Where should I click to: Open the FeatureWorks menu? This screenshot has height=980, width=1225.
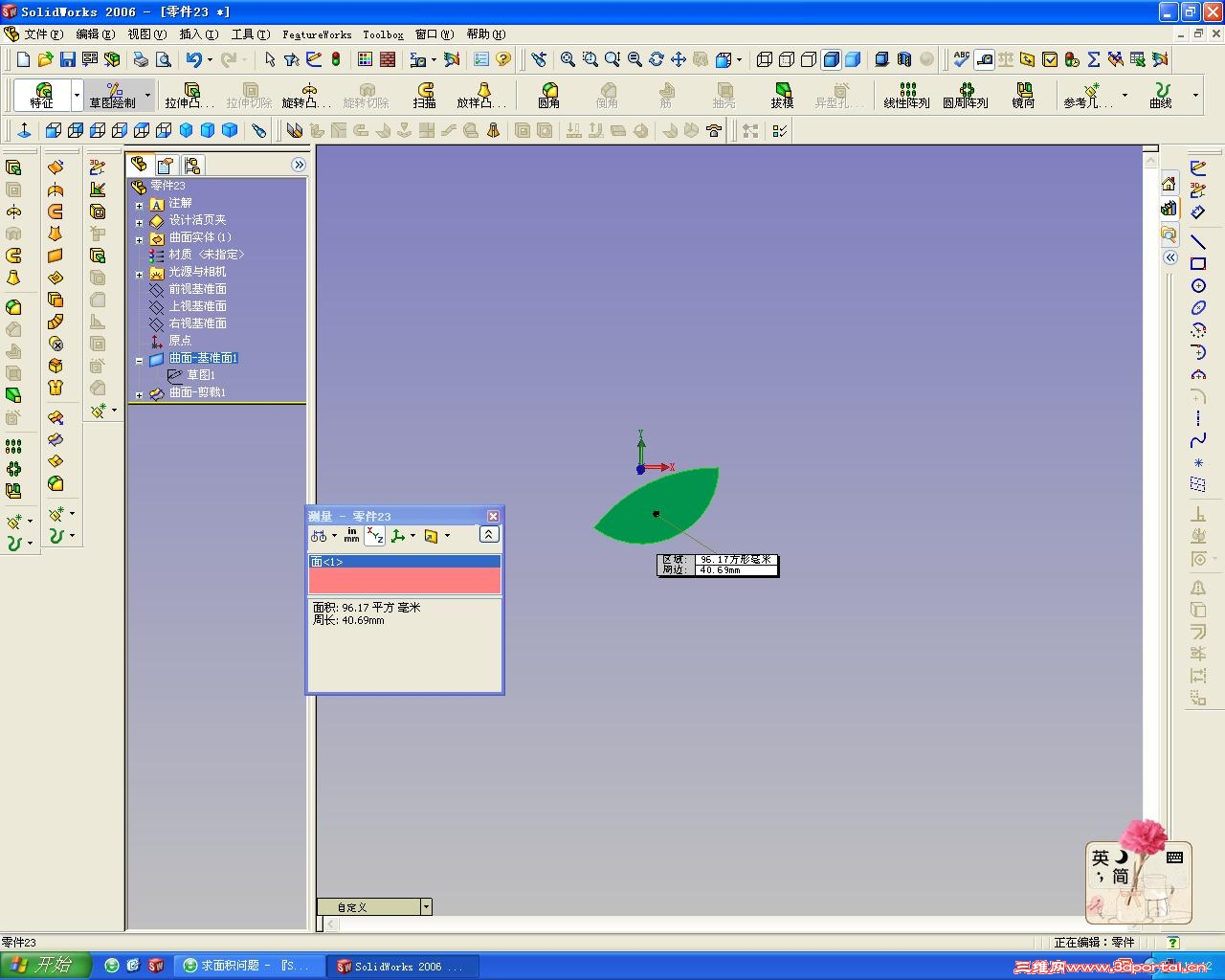(317, 34)
